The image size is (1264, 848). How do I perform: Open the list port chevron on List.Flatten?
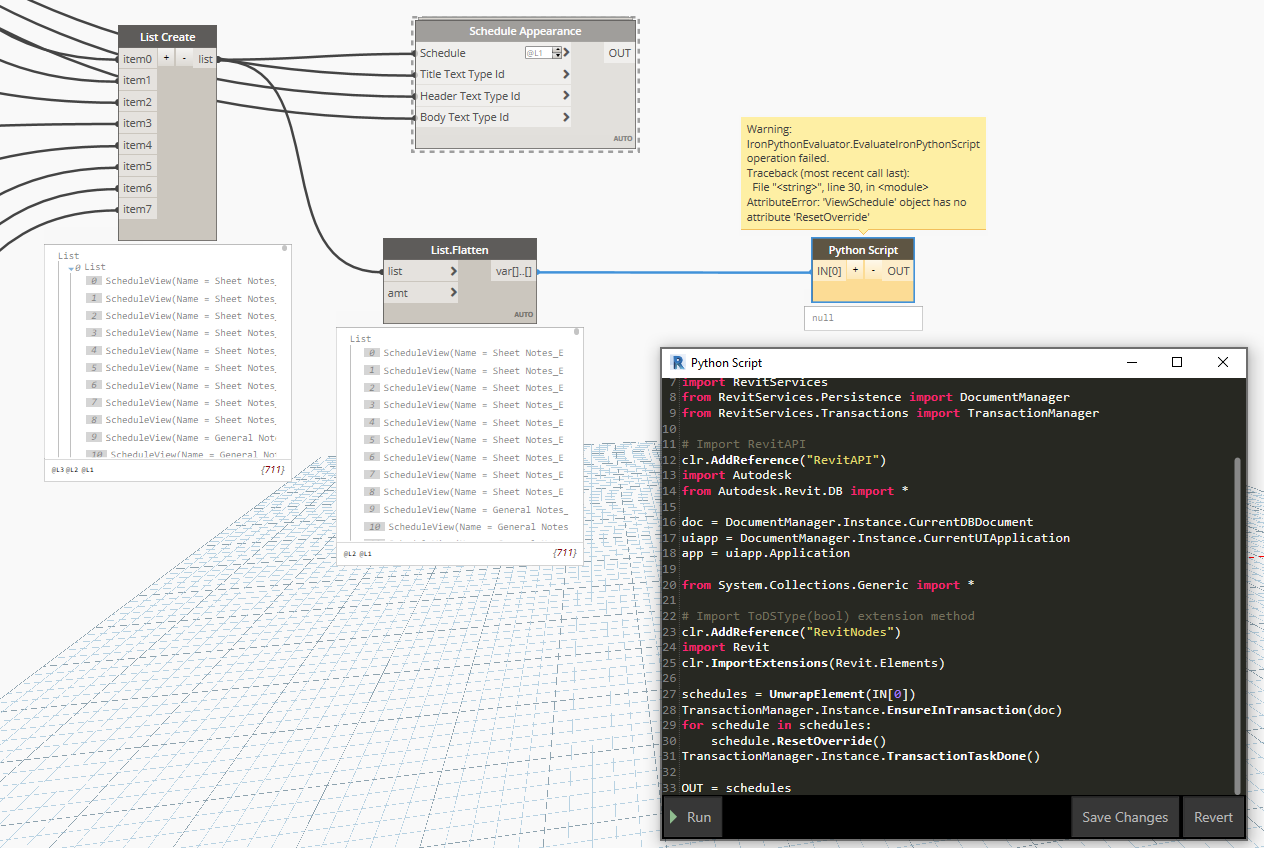click(x=454, y=271)
